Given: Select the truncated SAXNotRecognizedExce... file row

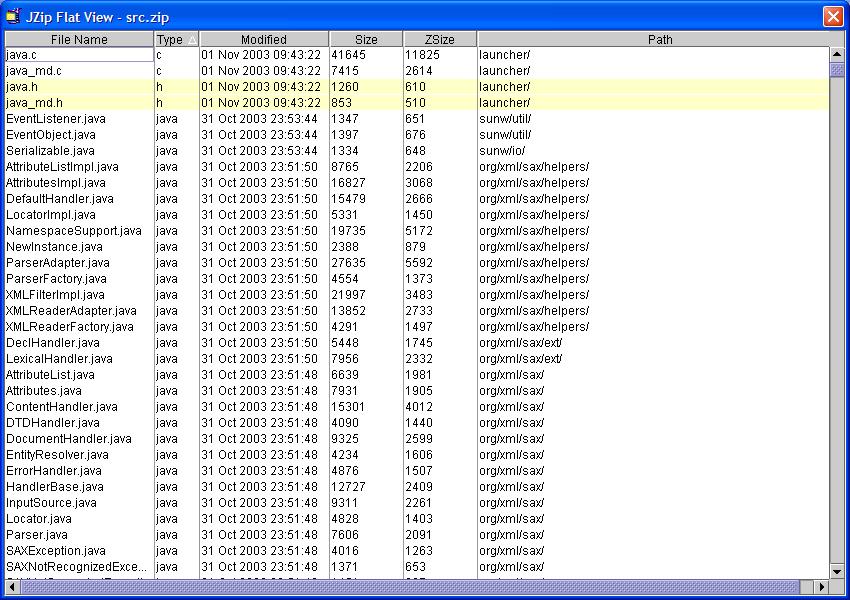Looking at the screenshot, I should click(x=417, y=566).
